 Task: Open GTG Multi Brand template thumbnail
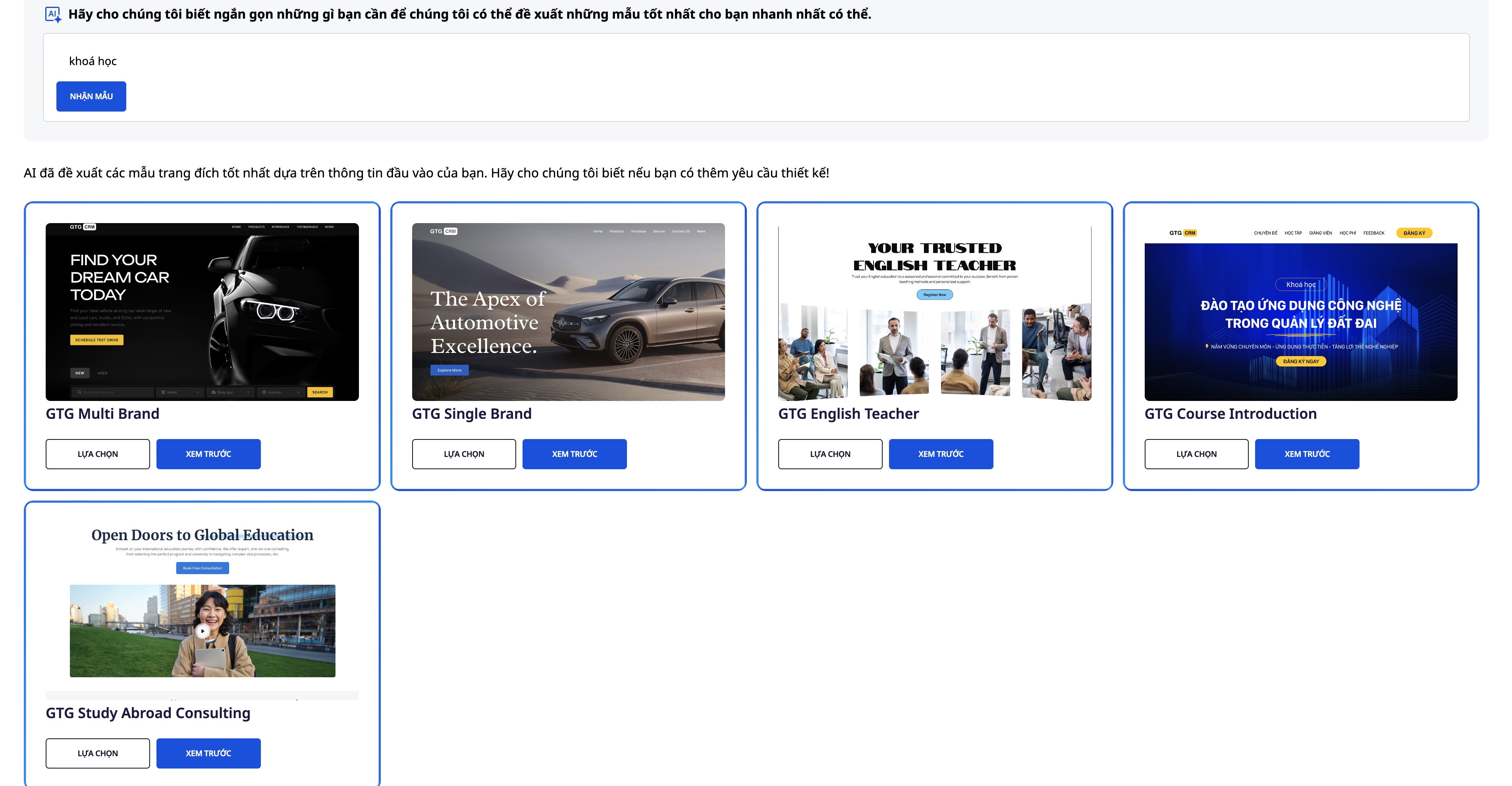click(202, 312)
